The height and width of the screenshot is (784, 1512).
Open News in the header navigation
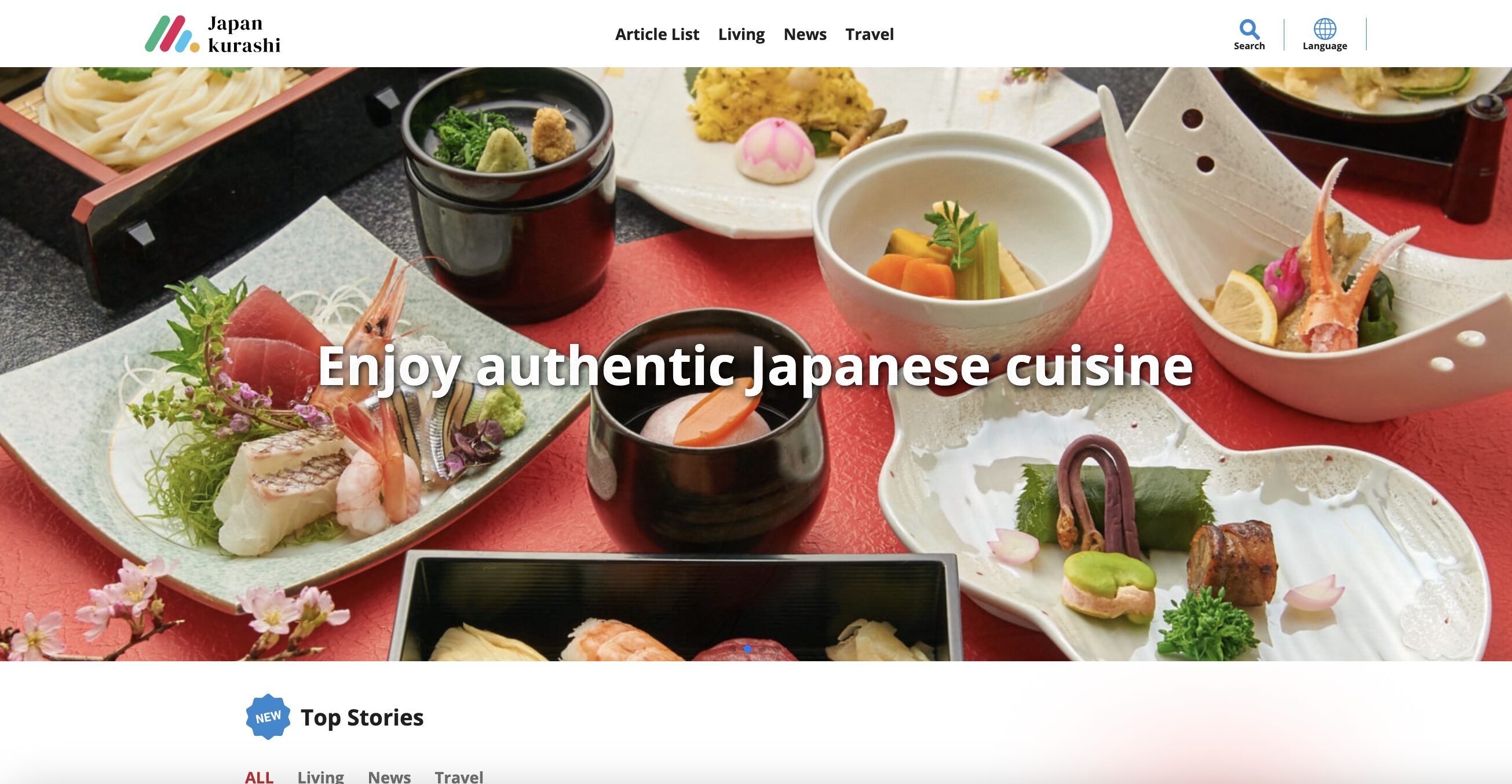point(805,34)
